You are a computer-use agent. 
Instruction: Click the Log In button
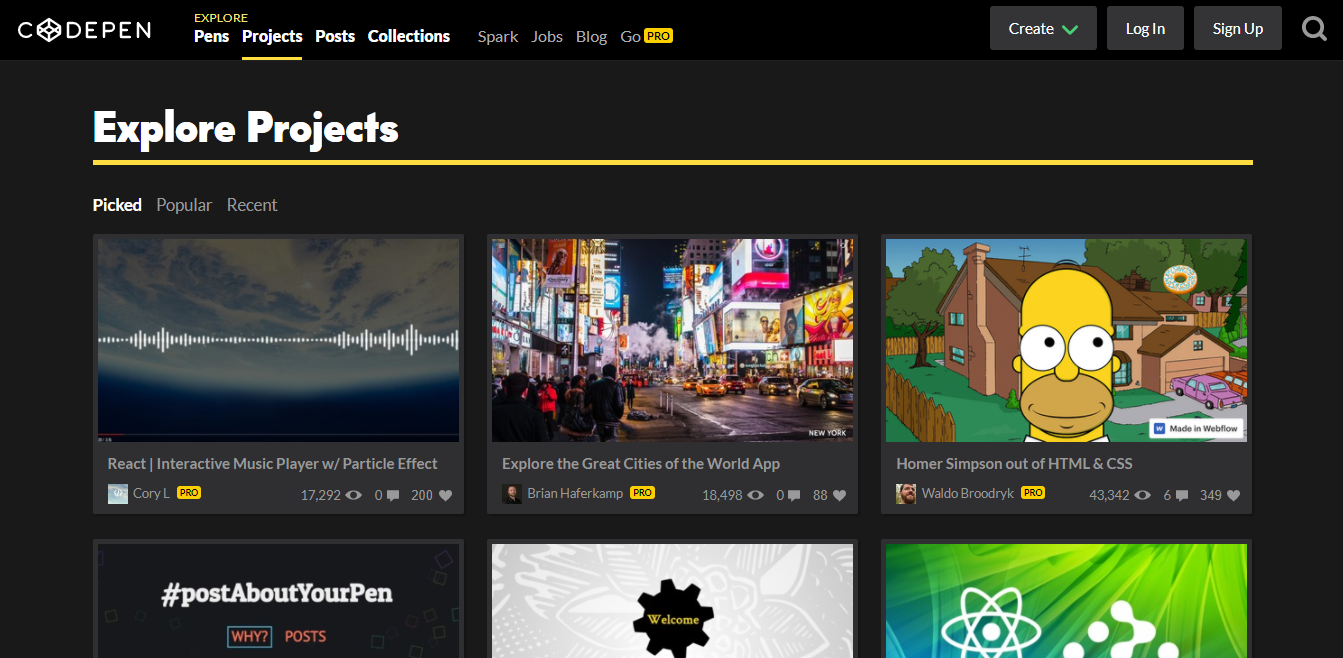[x=1145, y=28]
